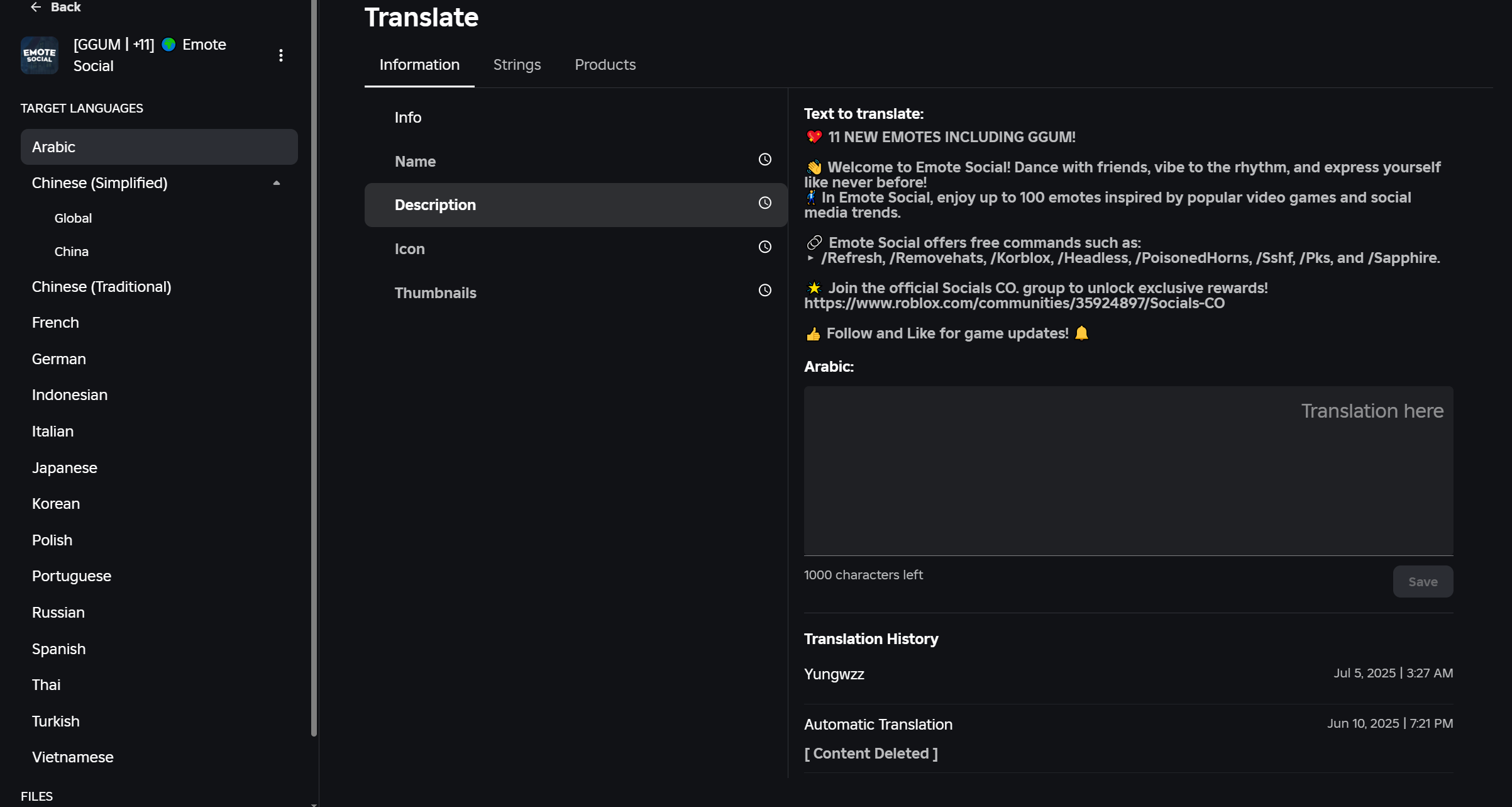Image resolution: width=1512 pixels, height=807 pixels.
Task: Open the Yungwzz translation history entry
Action: pos(834,674)
